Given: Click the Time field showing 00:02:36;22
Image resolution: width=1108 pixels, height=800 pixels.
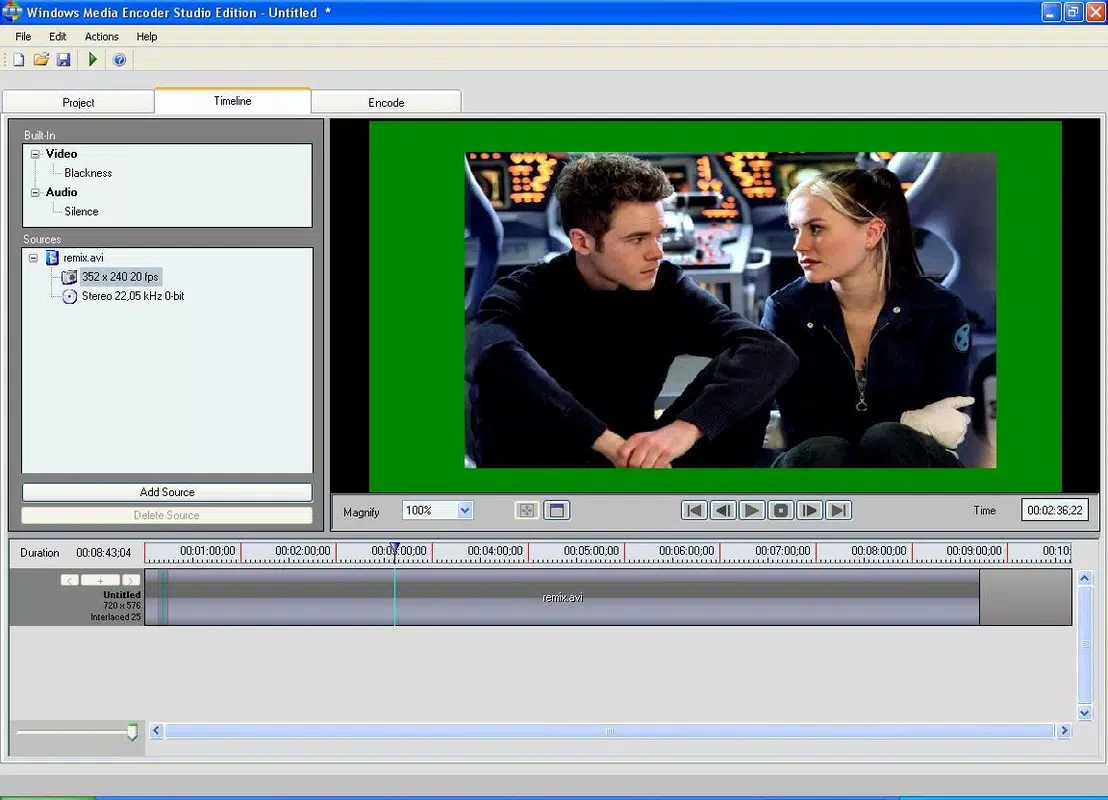Looking at the screenshot, I should (1054, 510).
